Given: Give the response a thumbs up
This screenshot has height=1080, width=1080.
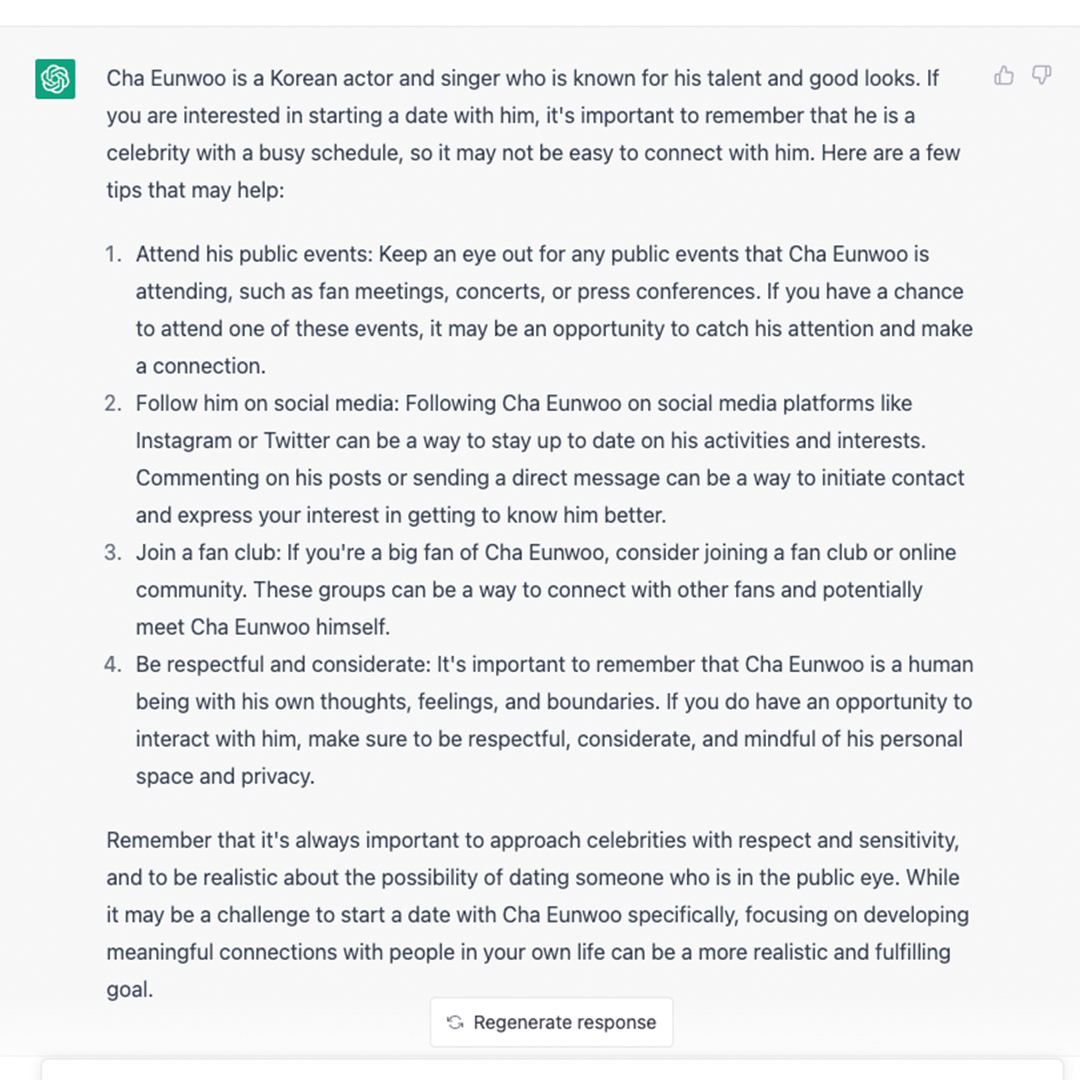Looking at the screenshot, I should pos(1004,75).
